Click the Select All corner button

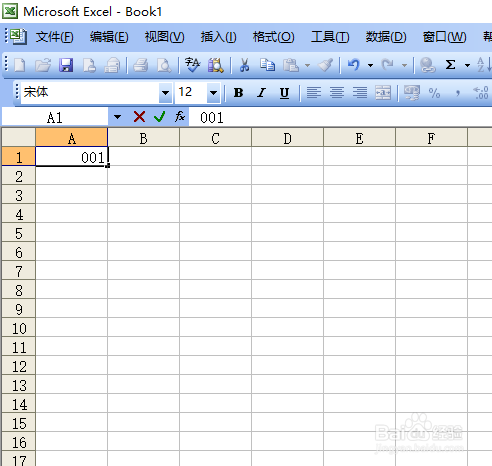tap(19, 138)
